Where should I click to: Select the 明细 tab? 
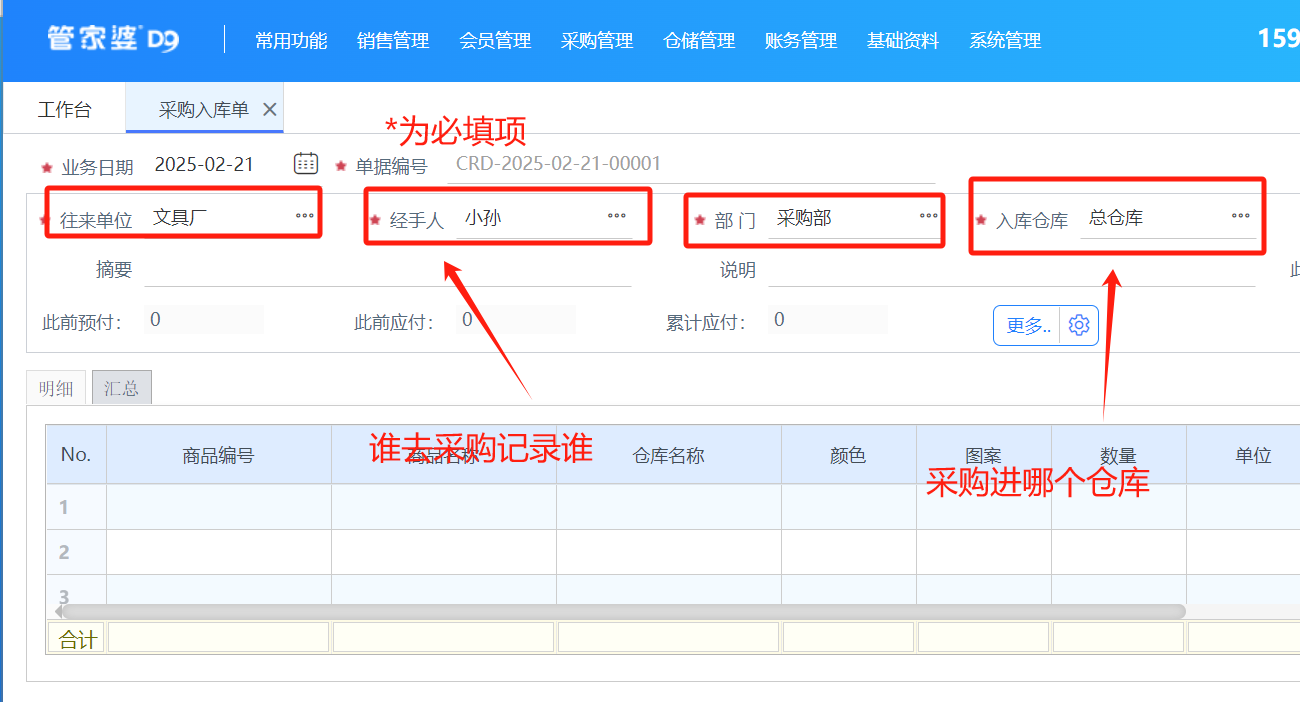[56, 388]
